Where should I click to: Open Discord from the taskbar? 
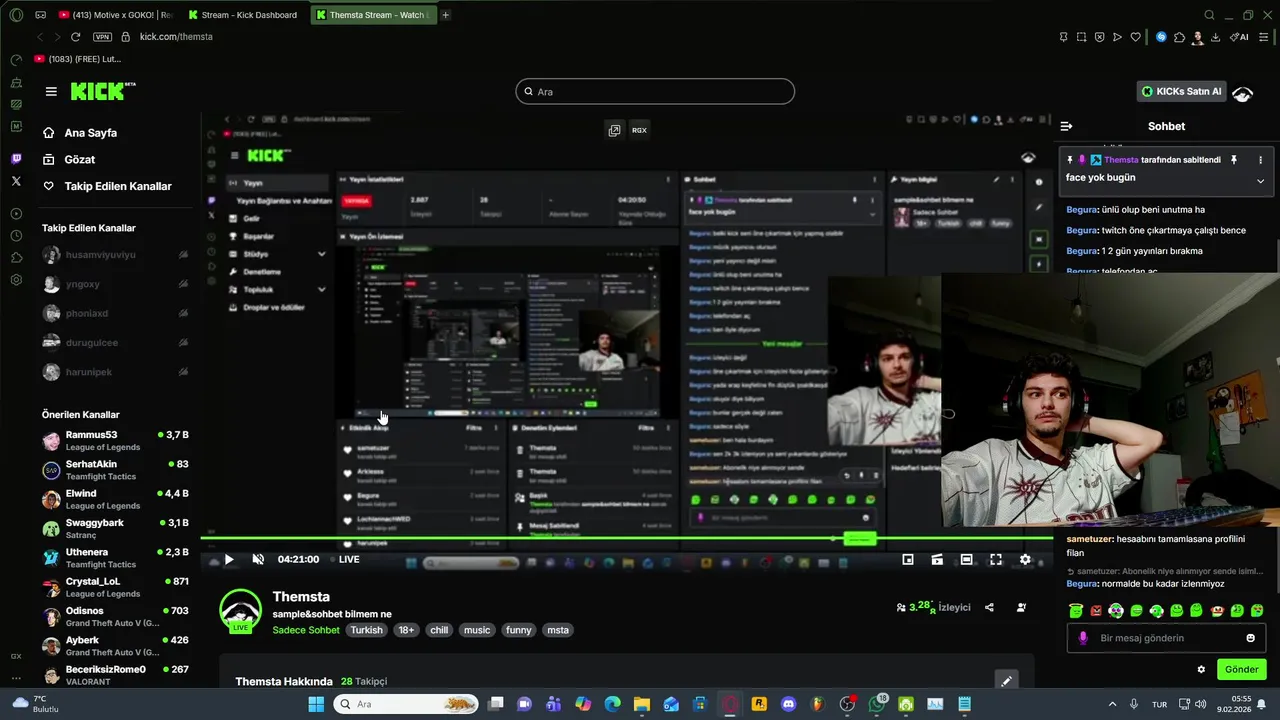click(x=788, y=704)
